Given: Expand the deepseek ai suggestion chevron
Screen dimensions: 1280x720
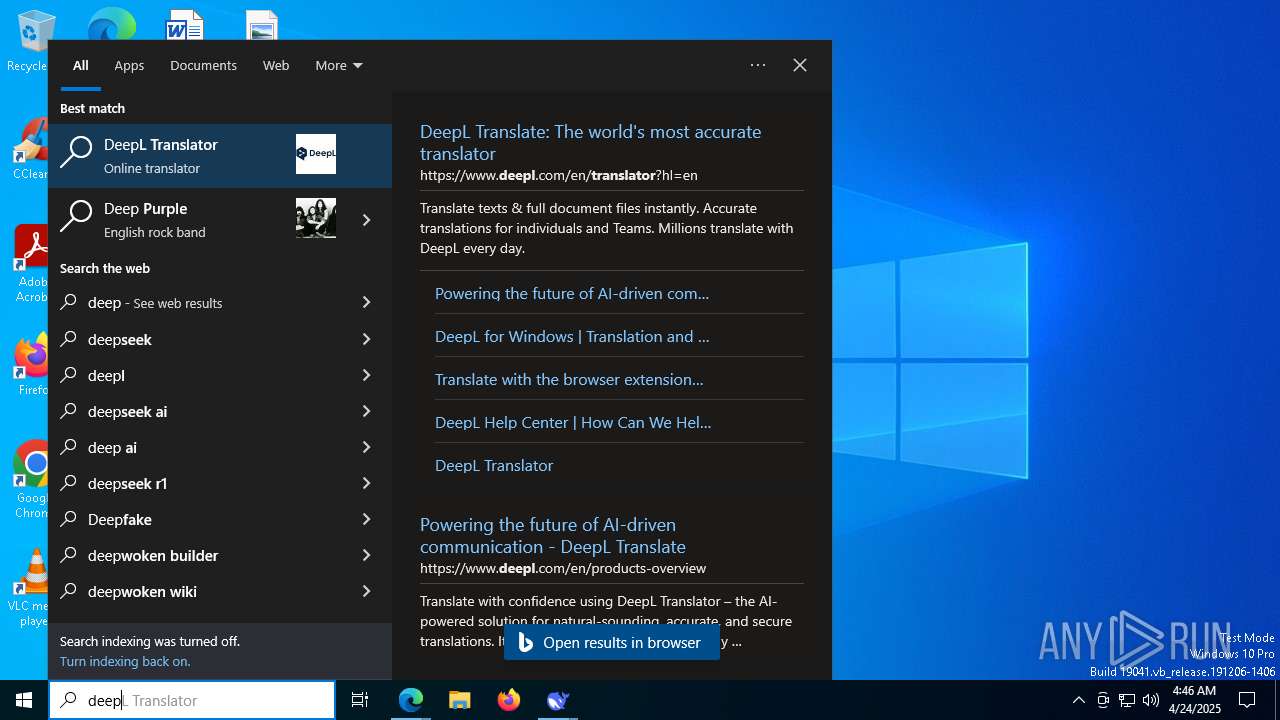Looking at the screenshot, I should (366, 411).
